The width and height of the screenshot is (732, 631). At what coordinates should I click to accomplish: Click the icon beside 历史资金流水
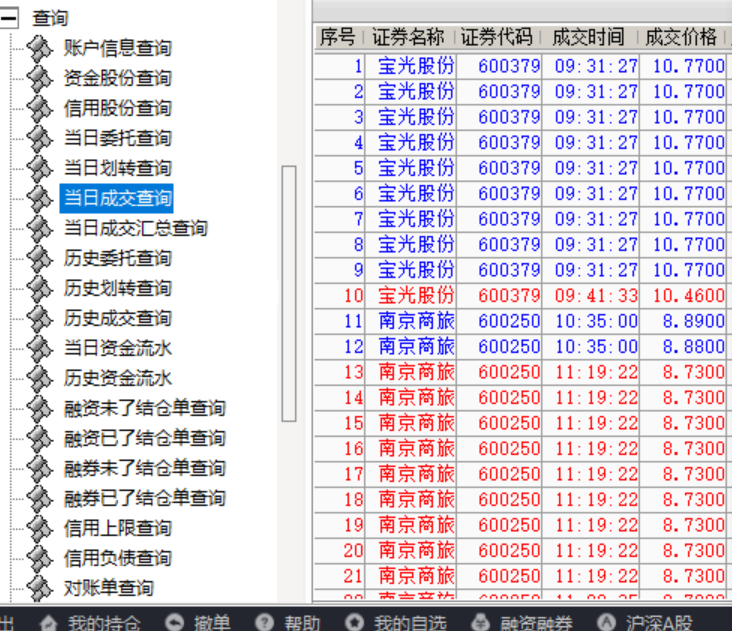[x=40, y=378]
